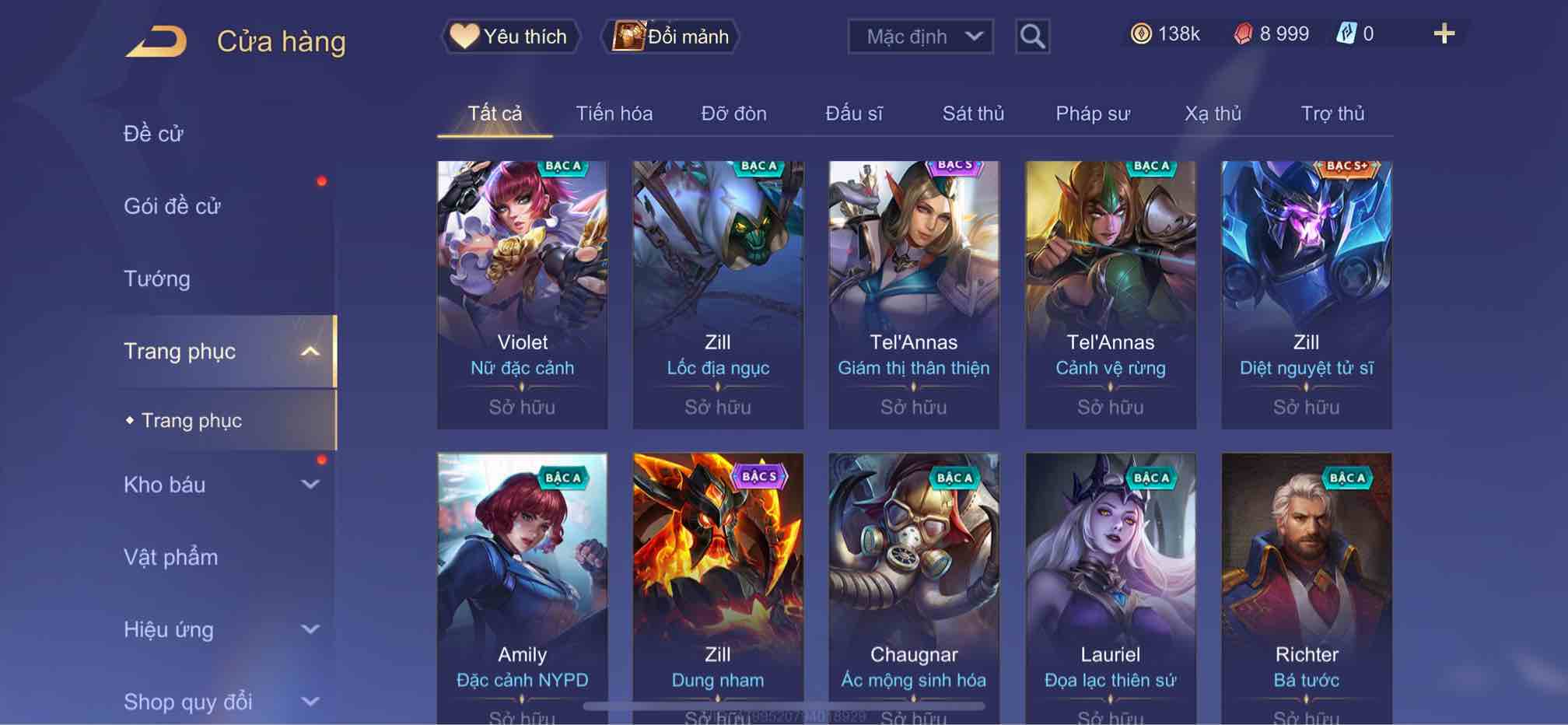Expand the Shop quy đổi section
Viewport: 1568px width, 725px height.
pos(310,702)
